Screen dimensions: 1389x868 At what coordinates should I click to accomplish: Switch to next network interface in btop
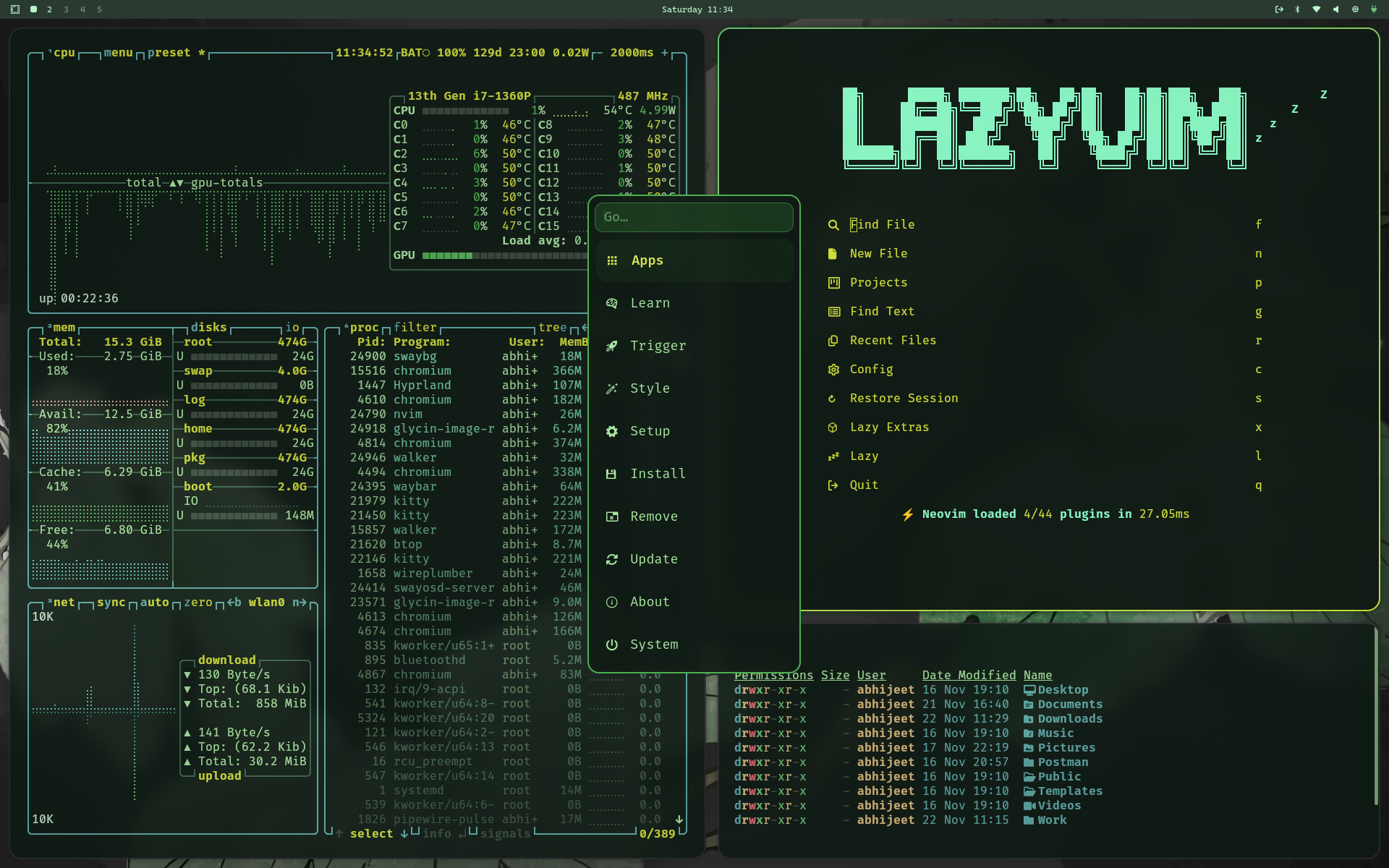(x=300, y=603)
